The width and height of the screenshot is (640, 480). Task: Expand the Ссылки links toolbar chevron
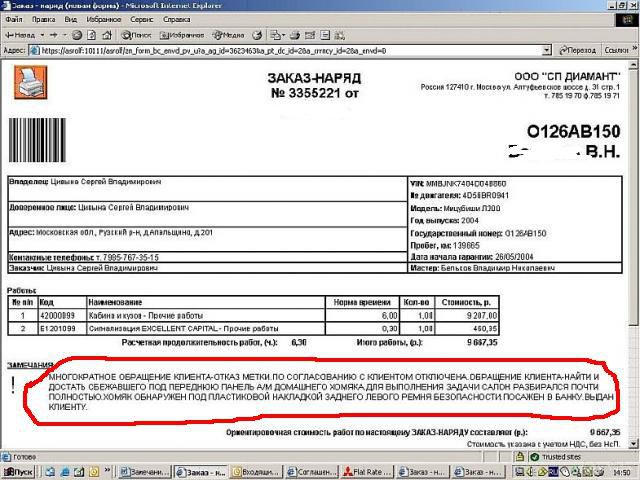(635, 49)
